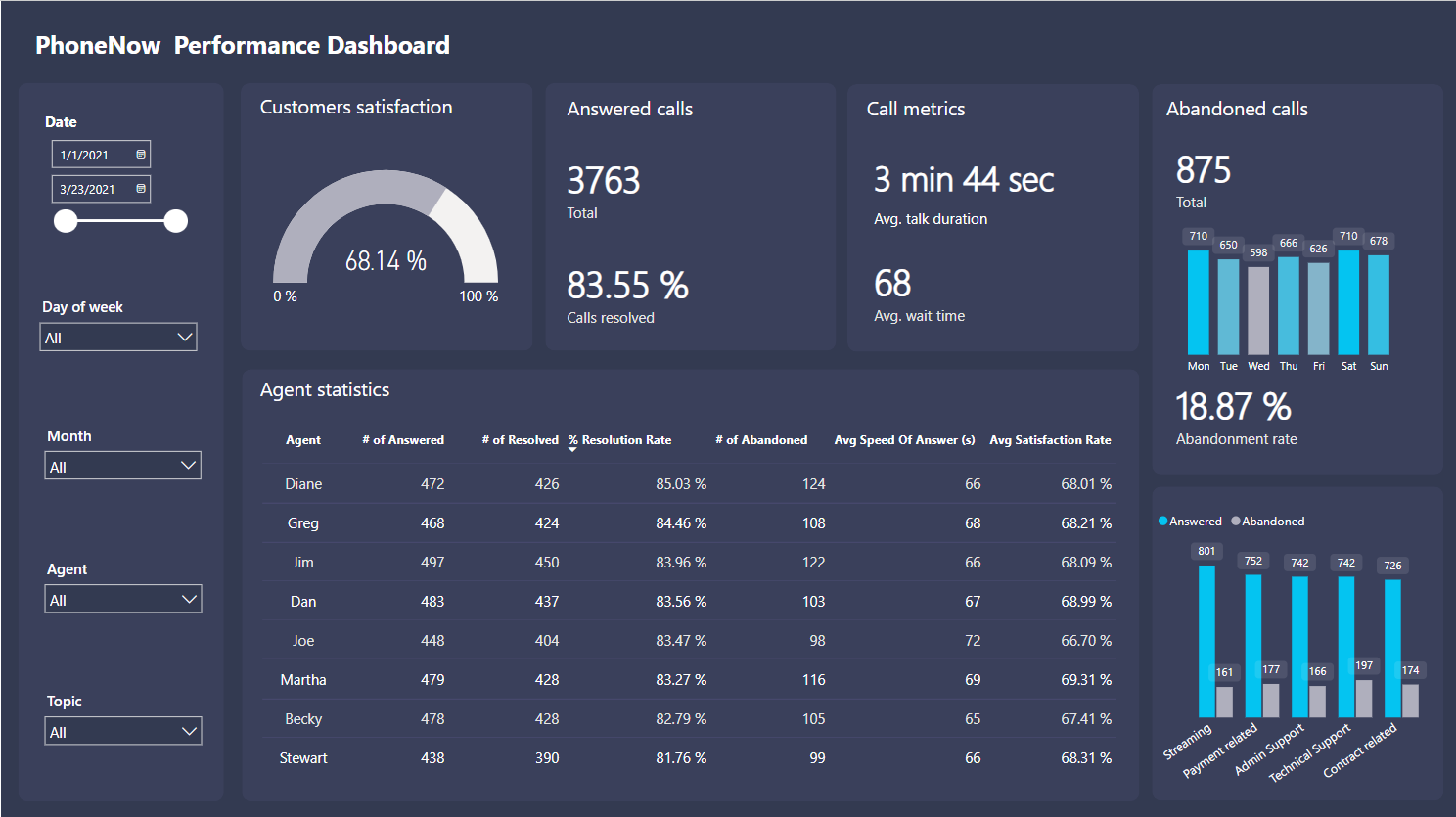Click Diane's 85.03 % resolution rate

pyautogui.click(x=681, y=484)
